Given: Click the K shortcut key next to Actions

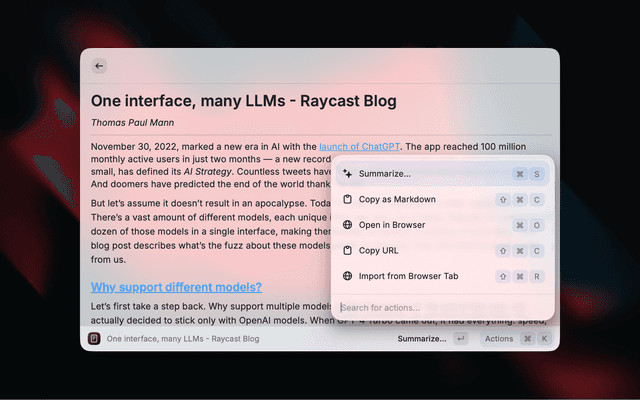Looking at the screenshot, I should [x=544, y=339].
